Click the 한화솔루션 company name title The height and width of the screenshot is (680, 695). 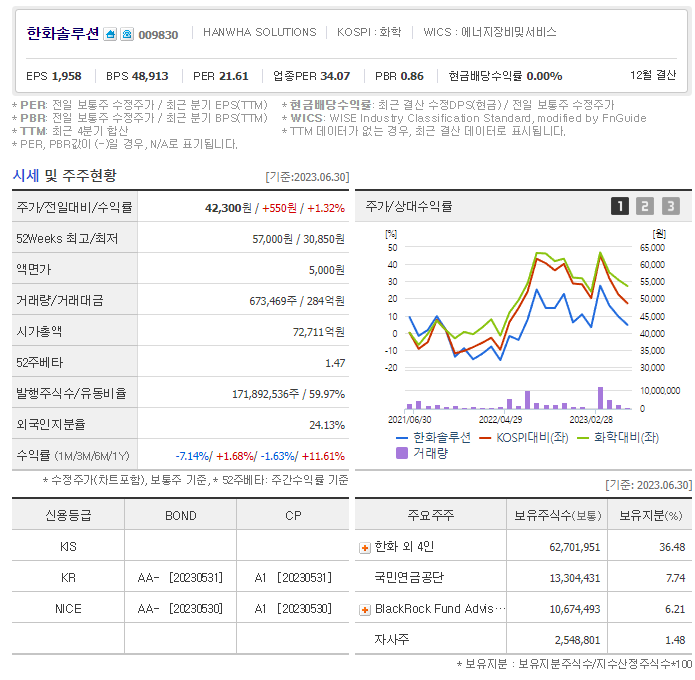62,34
